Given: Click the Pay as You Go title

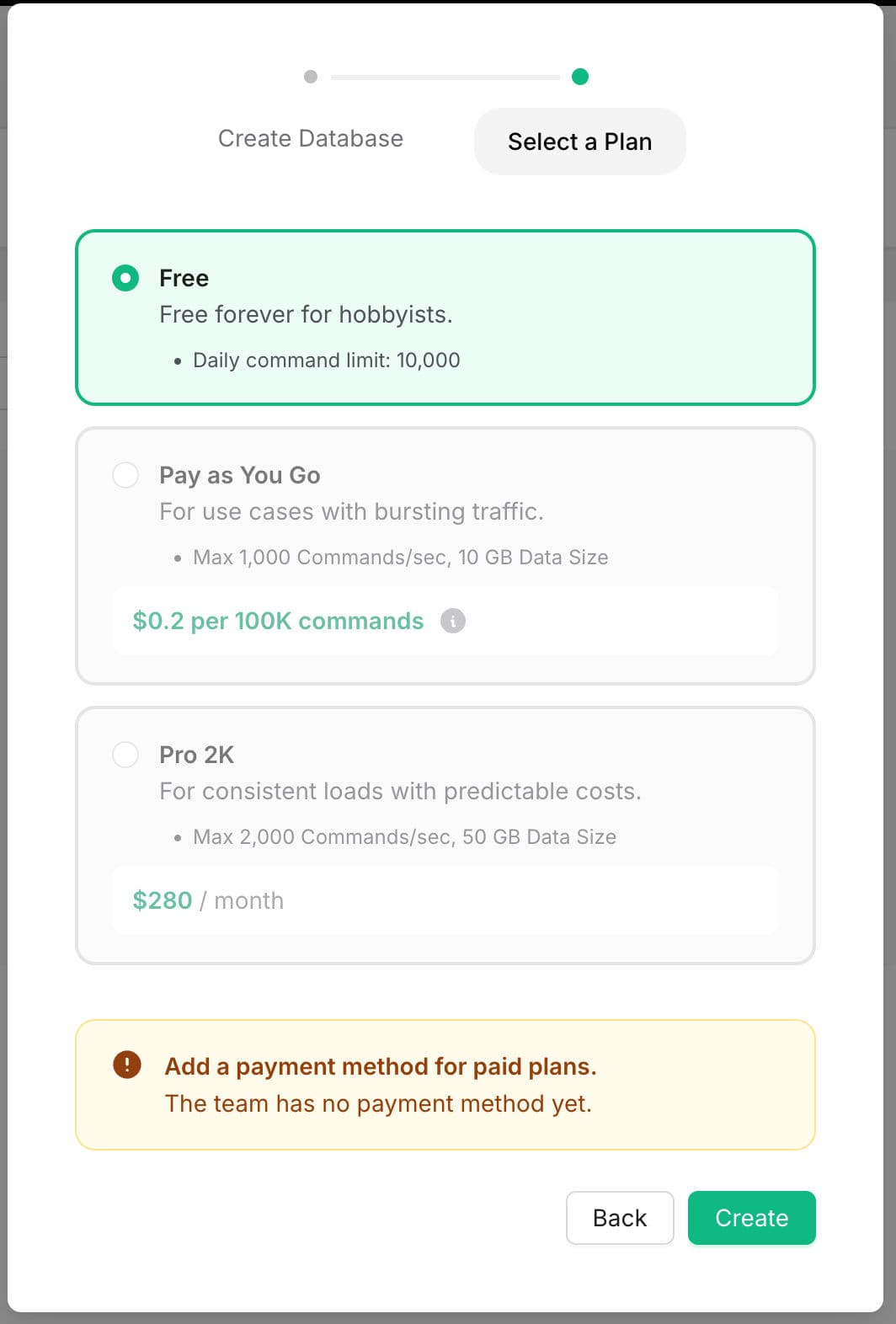Looking at the screenshot, I should click(x=240, y=475).
